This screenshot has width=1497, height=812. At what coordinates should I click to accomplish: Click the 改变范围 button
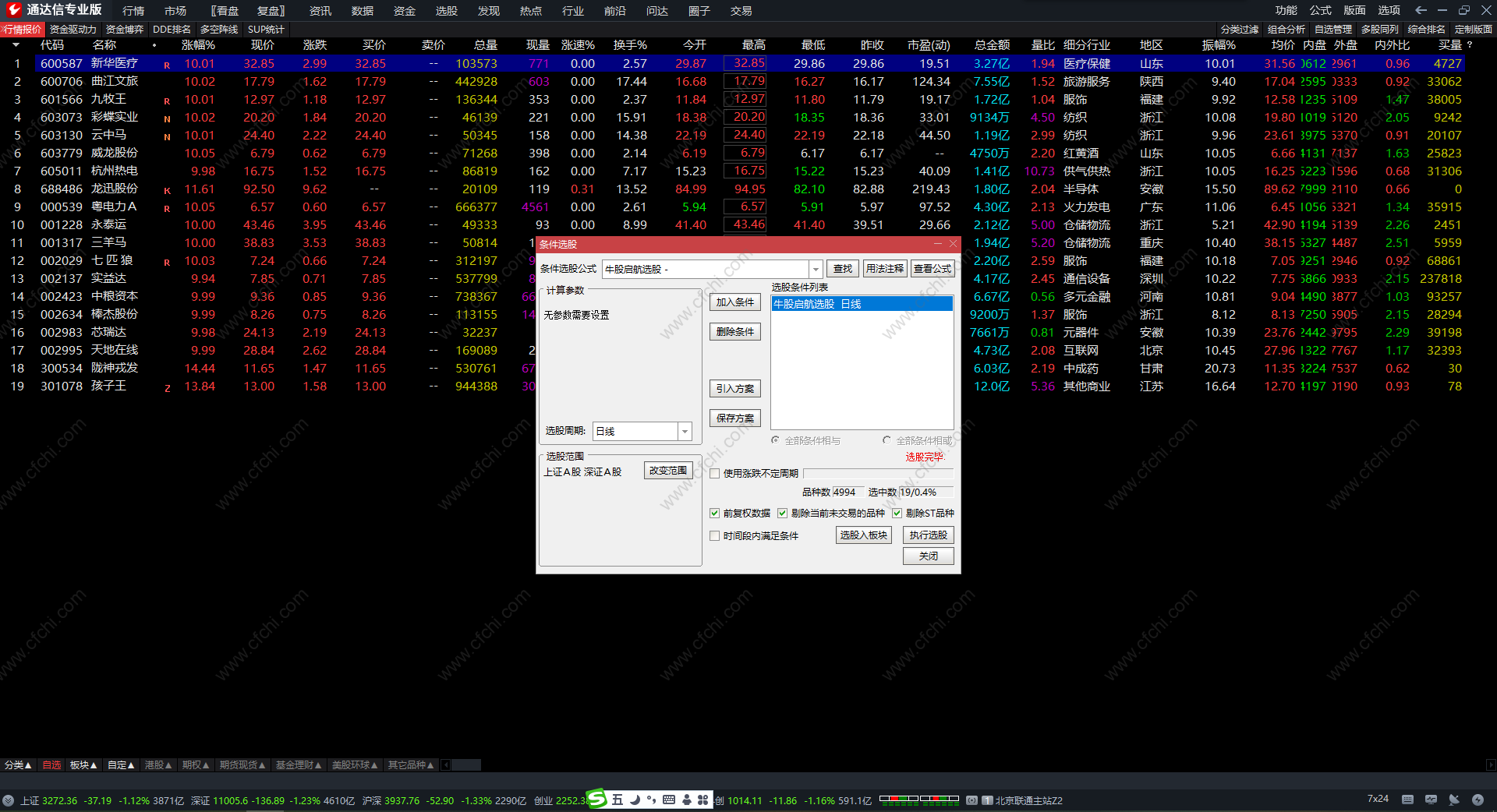click(x=668, y=471)
